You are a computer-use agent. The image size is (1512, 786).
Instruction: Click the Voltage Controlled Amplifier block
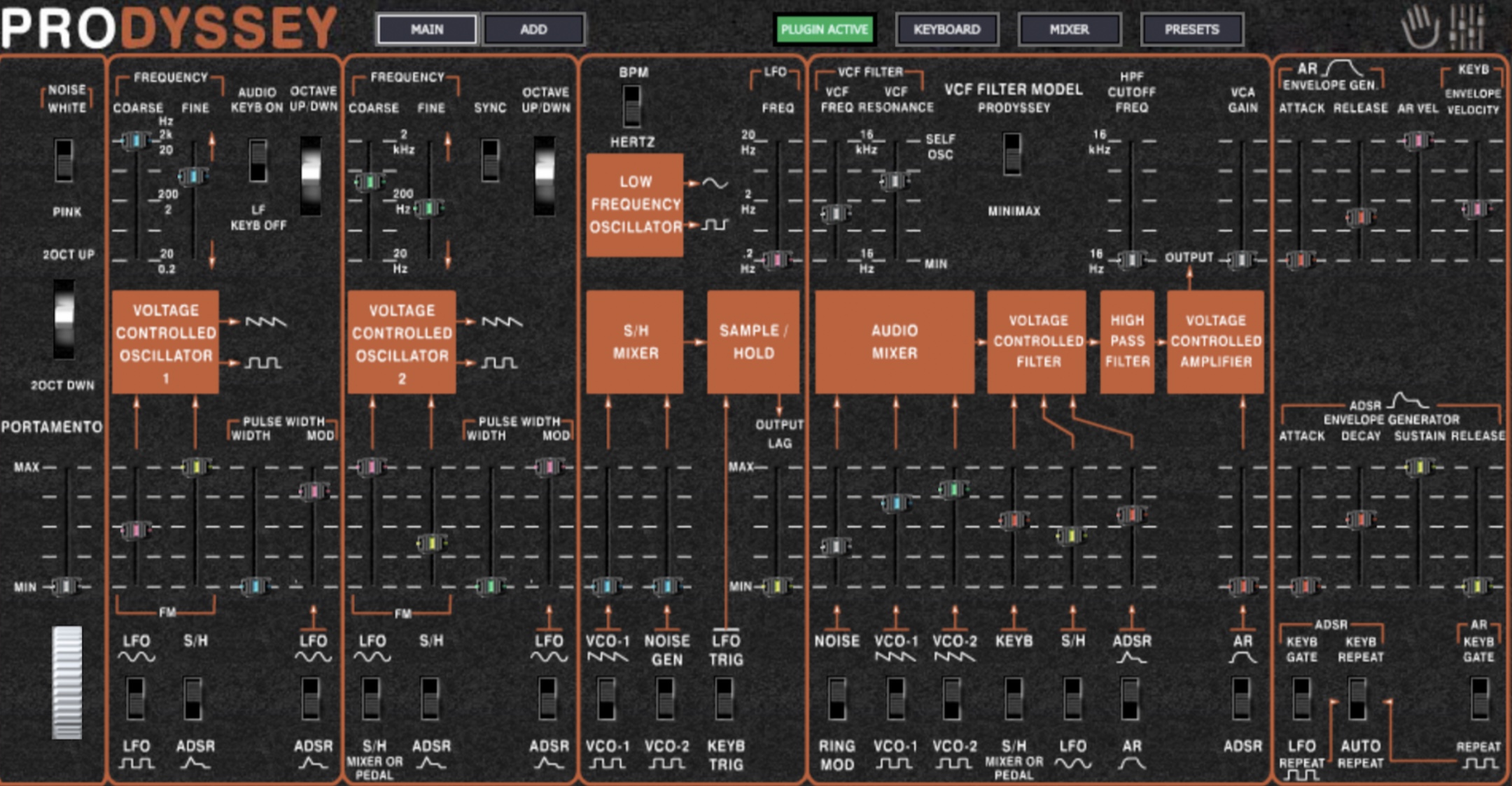pyautogui.click(x=1216, y=342)
